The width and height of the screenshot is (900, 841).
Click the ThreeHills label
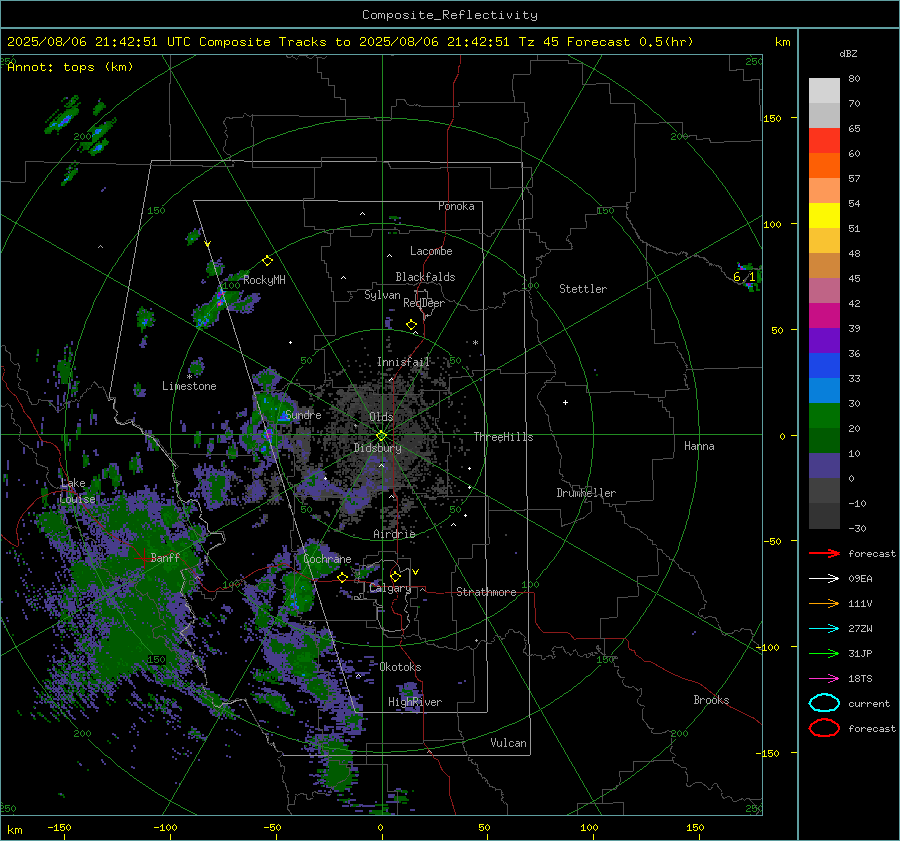point(503,437)
